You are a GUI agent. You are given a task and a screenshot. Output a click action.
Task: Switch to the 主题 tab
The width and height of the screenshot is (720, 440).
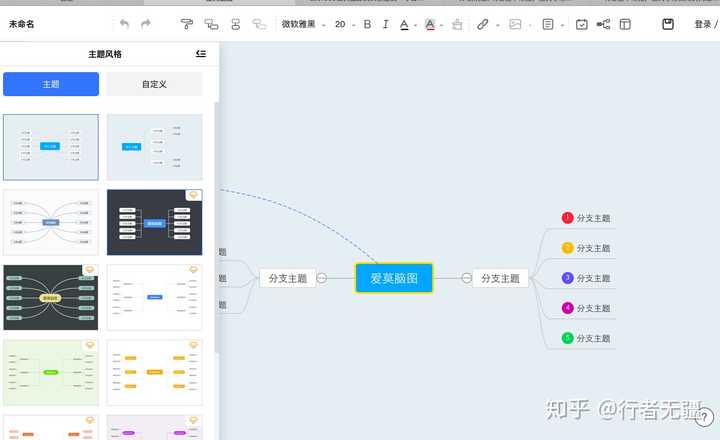51,84
